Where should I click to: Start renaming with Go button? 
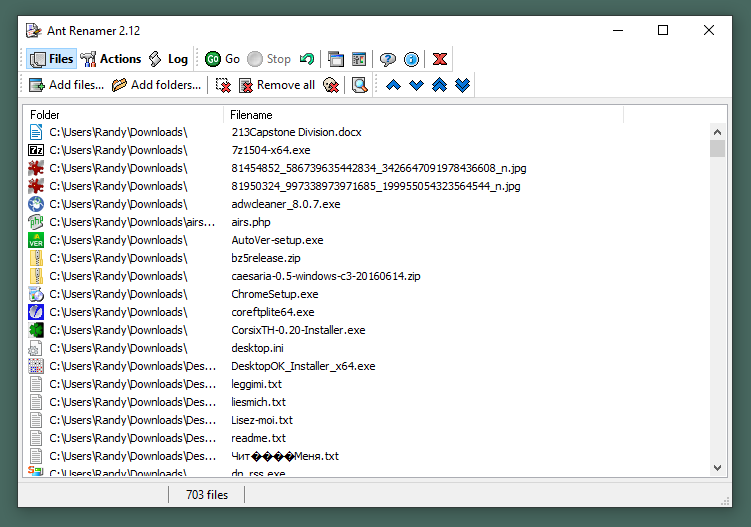222,59
